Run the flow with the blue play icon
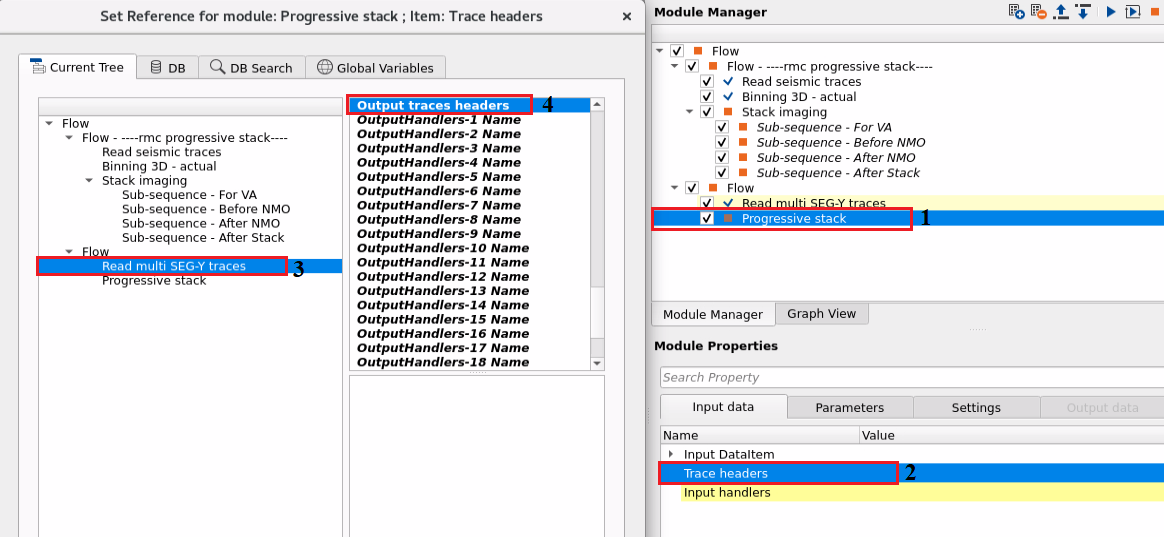Viewport: 1164px width, 537px height. pyautogui.click(x=1111, y=11)
